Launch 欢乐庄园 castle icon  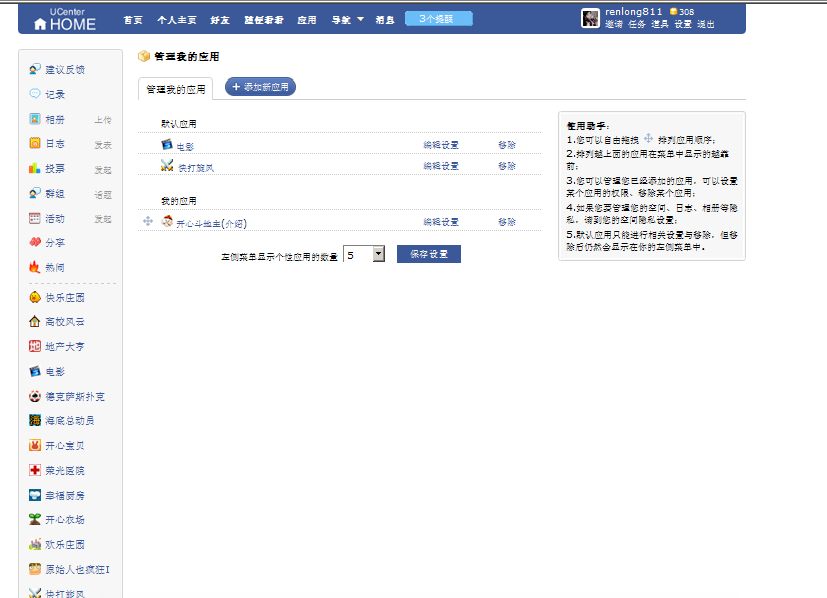[x=35, y=544]
